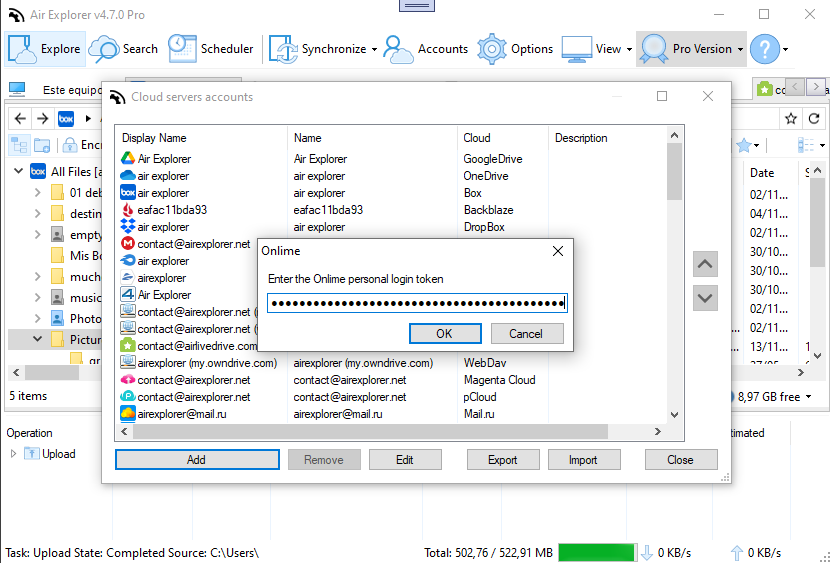Go forward in the file browser

coord(42,118)
